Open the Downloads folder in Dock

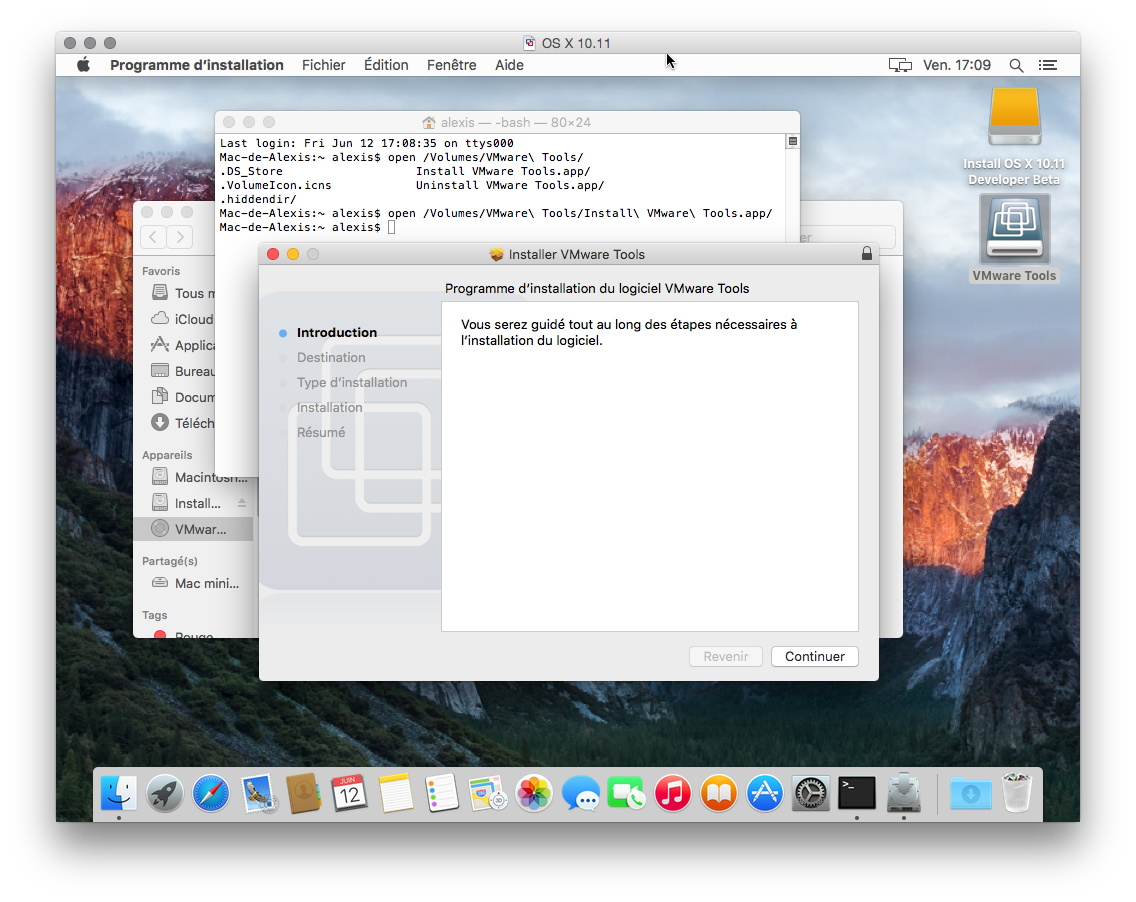coord(971,793)
